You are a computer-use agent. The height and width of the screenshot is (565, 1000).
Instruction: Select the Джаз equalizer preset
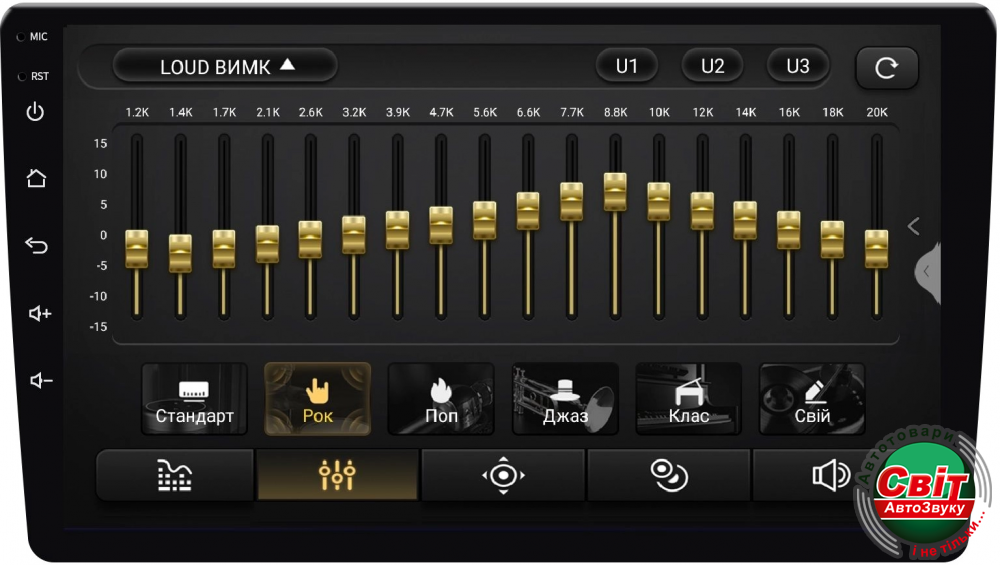tap(565, 399)
